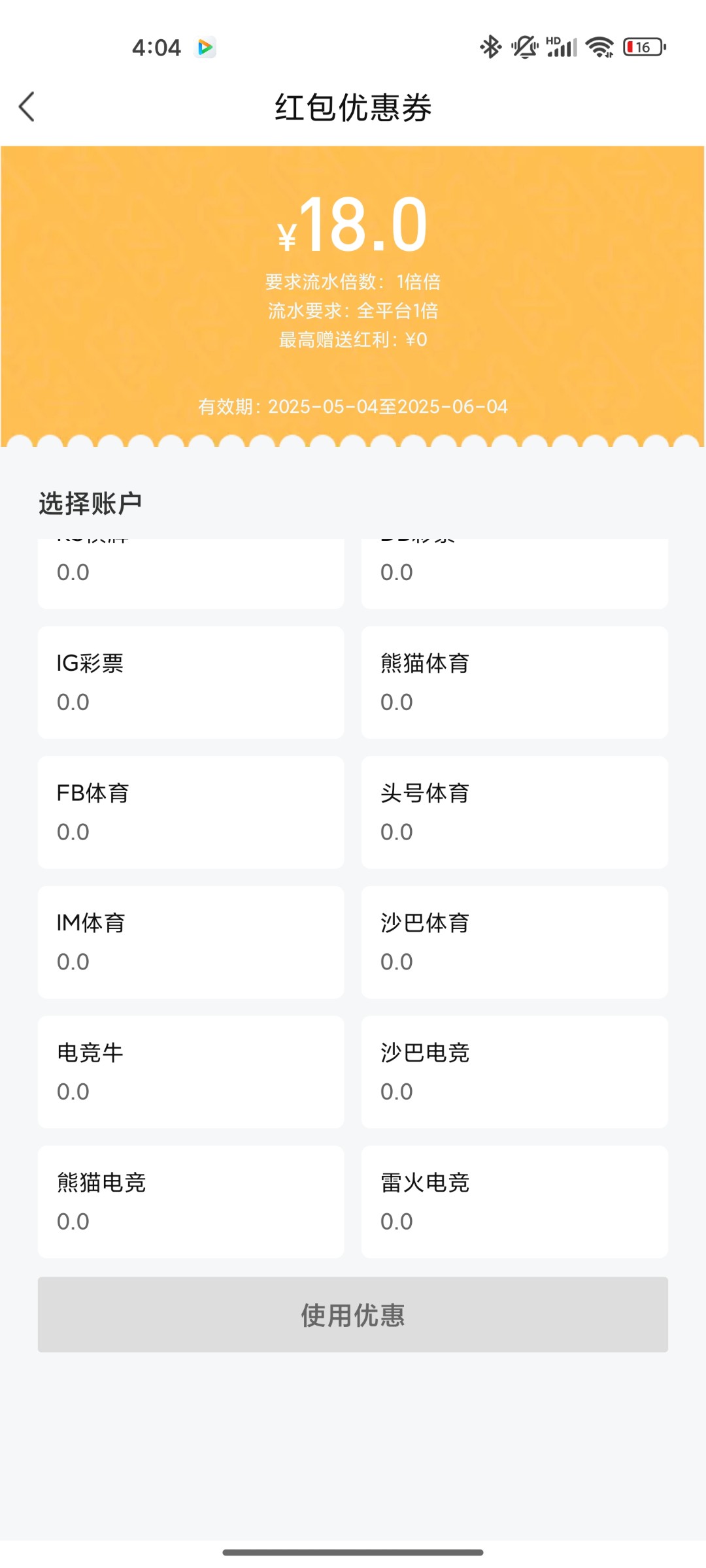The image size is (706, 1568).
Task: Tap the Bluetooth status icon
Action: [490, 47]
